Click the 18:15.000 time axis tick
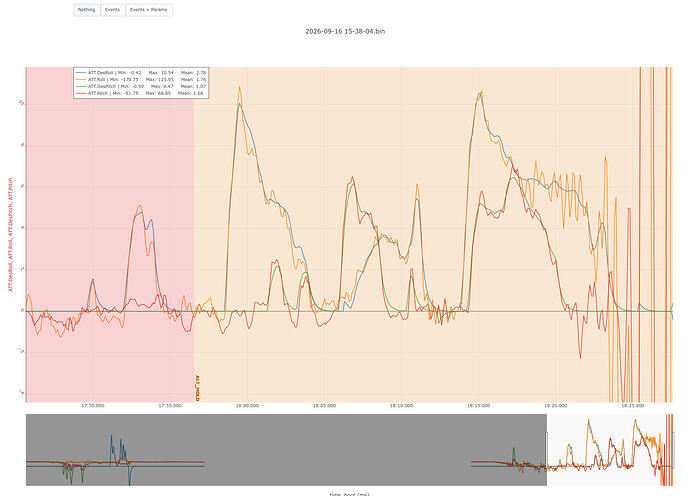 click(478, 406)
